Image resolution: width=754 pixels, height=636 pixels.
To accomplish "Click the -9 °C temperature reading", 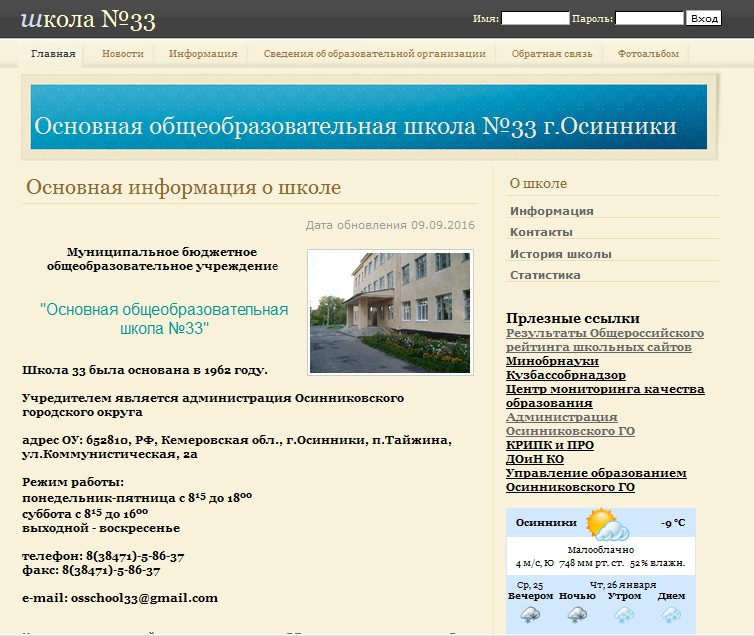I will click(673, 523).
